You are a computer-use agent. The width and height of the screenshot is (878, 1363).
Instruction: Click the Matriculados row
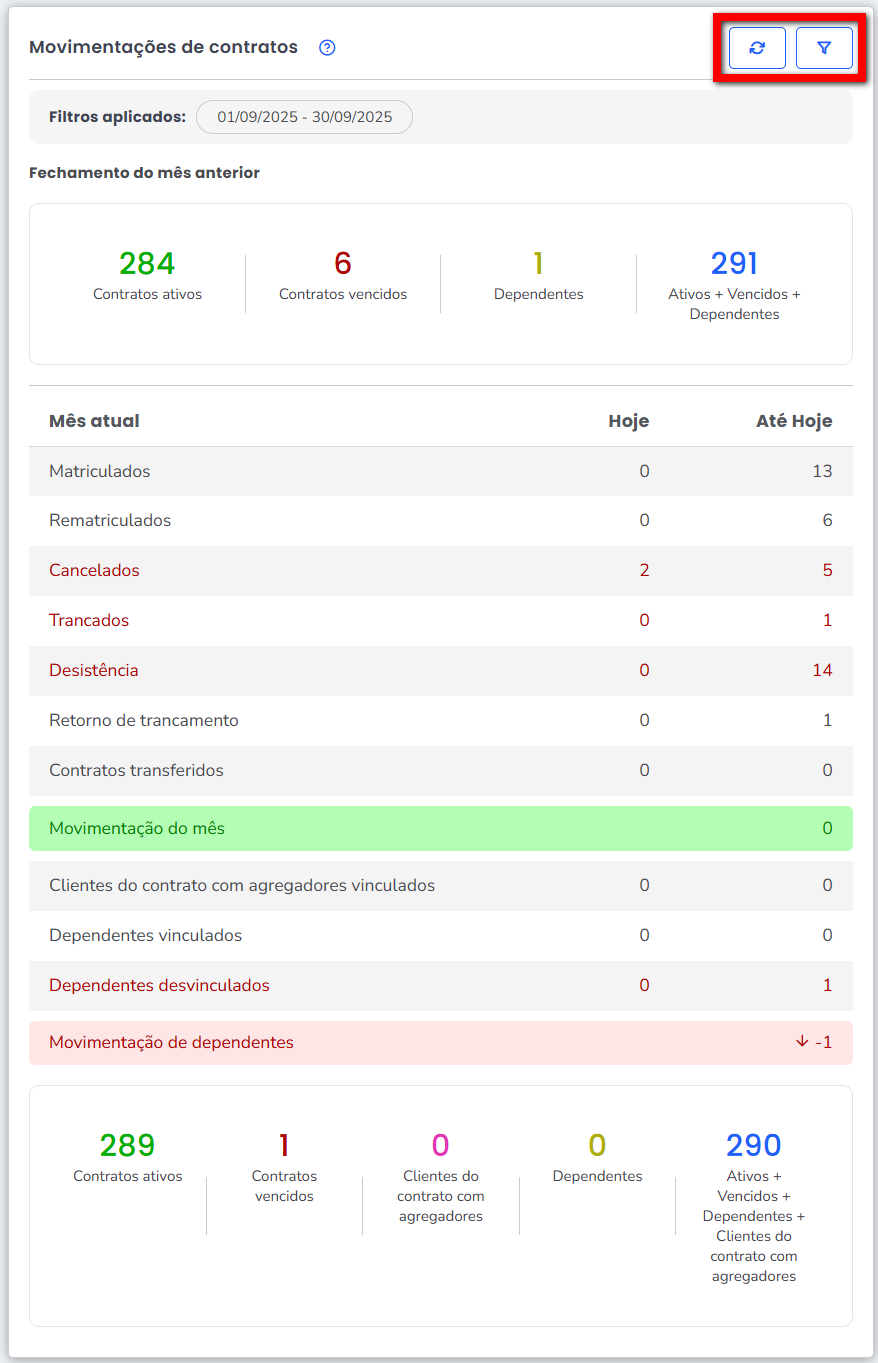(100, 471)
